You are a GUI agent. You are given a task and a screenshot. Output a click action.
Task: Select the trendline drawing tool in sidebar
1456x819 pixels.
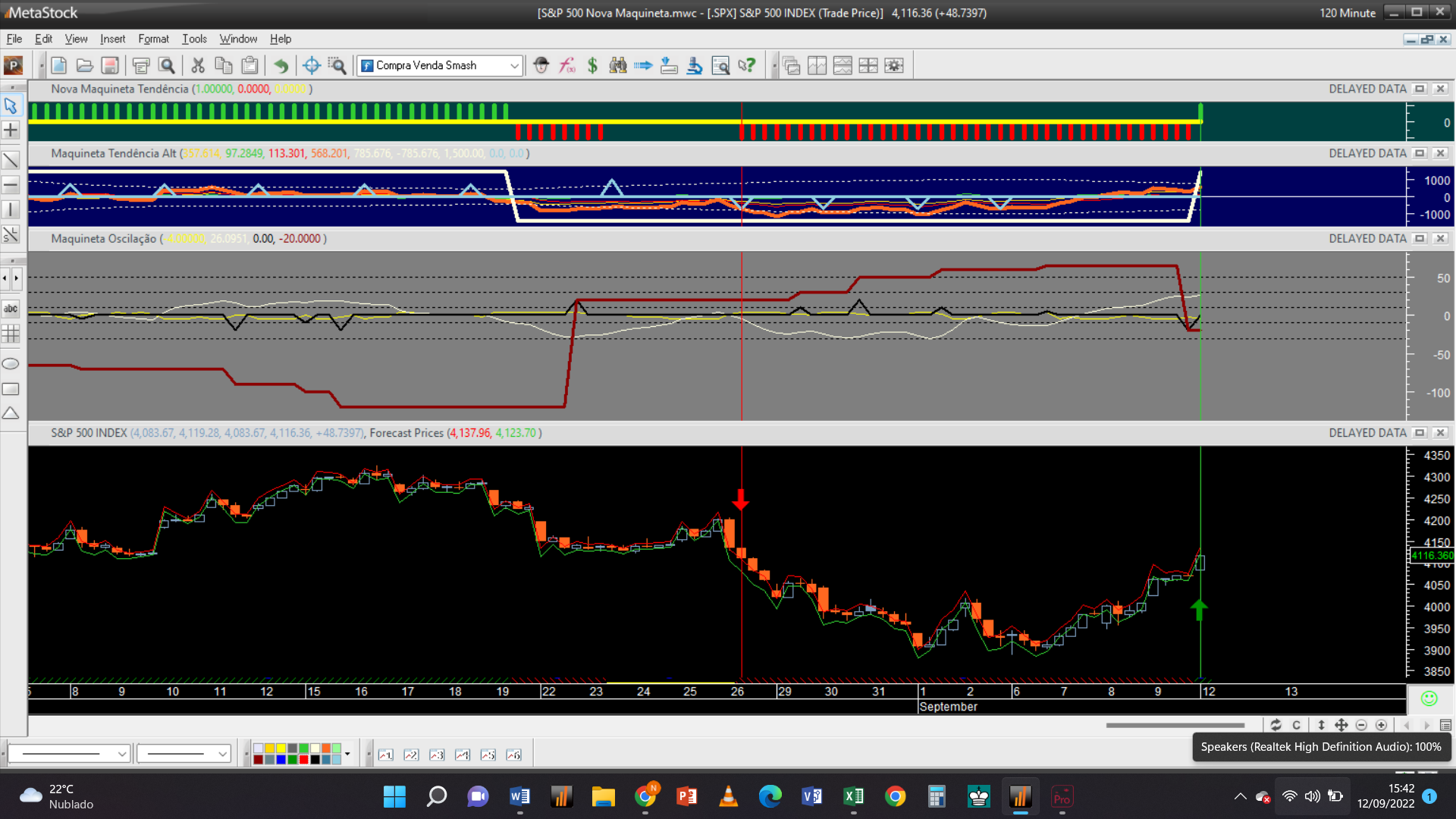11,160
